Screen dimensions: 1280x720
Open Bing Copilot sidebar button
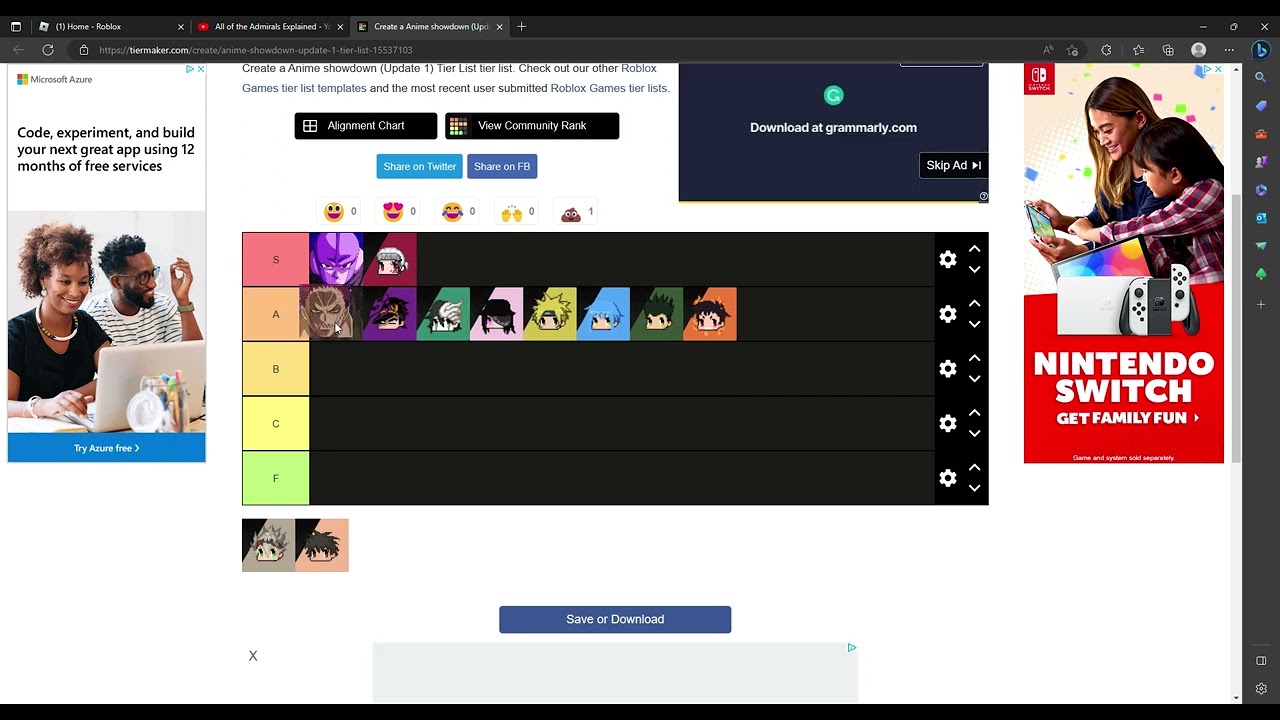pos(1261,50)
